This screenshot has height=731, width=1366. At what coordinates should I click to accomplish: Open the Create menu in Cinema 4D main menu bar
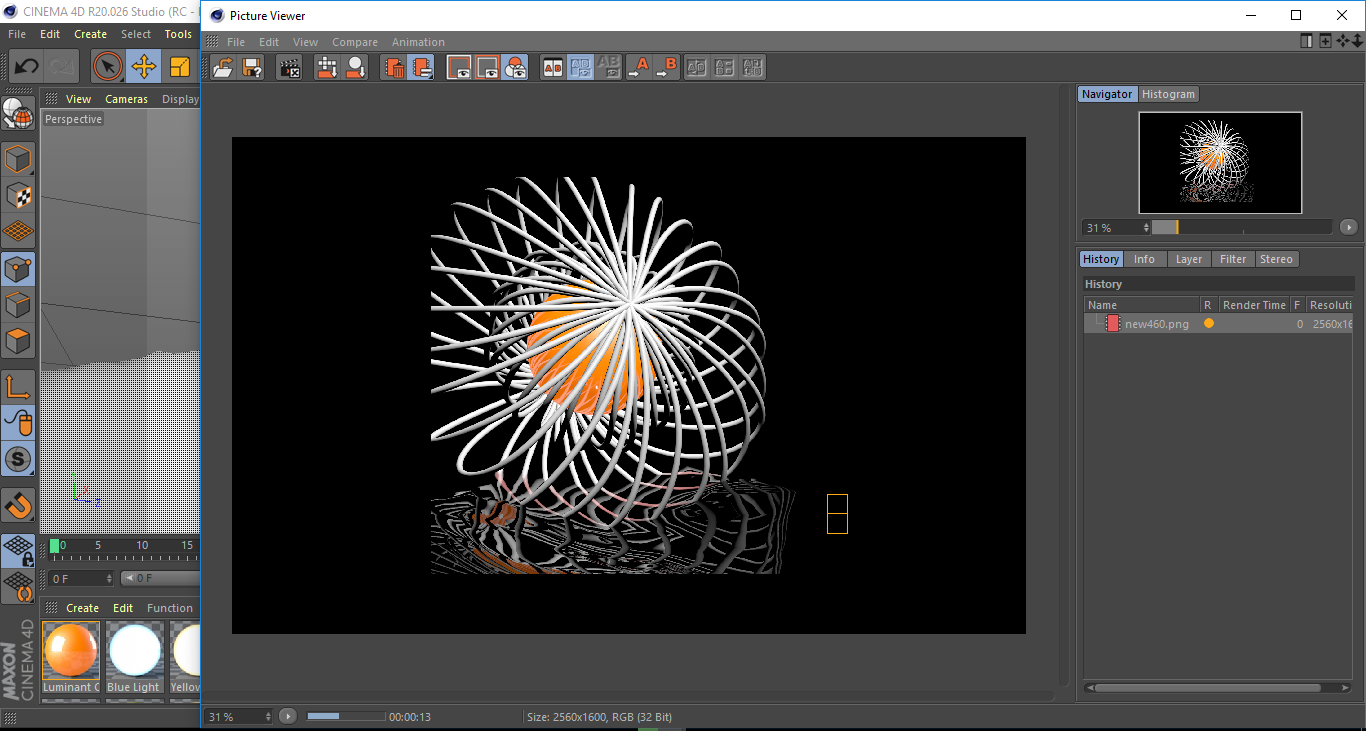pyautogui.click(x=90, y=34)
